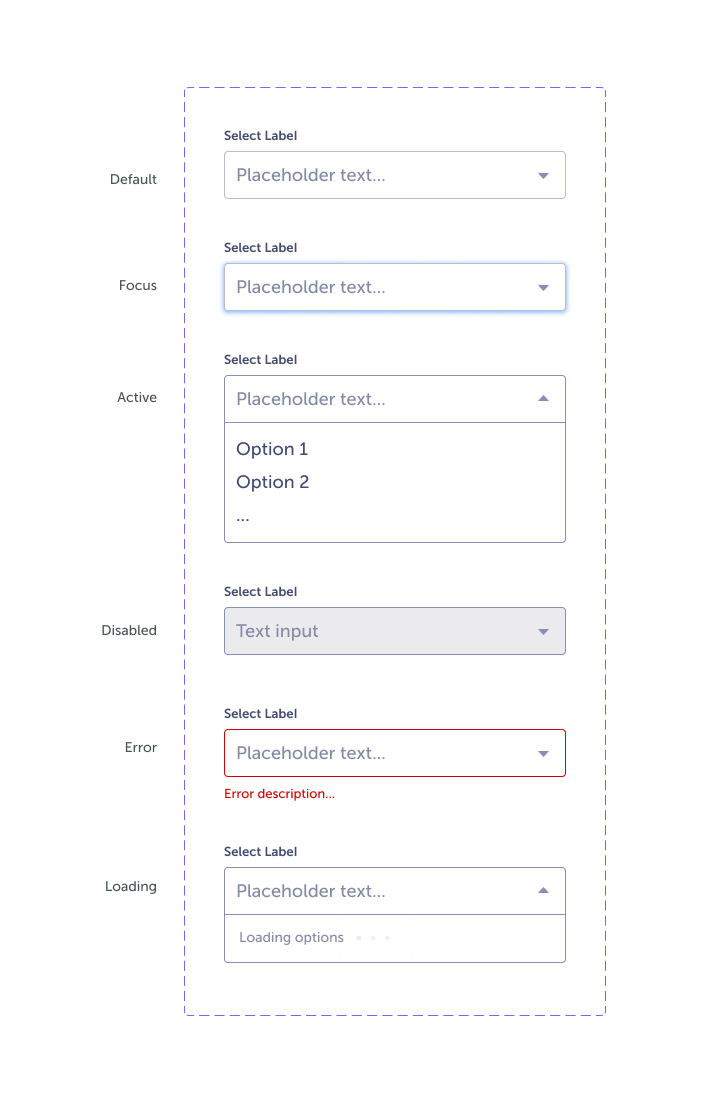Screen dimensions: 703x1106
Task: Click the red 'Error description...' text
Action: pos(279,793)
